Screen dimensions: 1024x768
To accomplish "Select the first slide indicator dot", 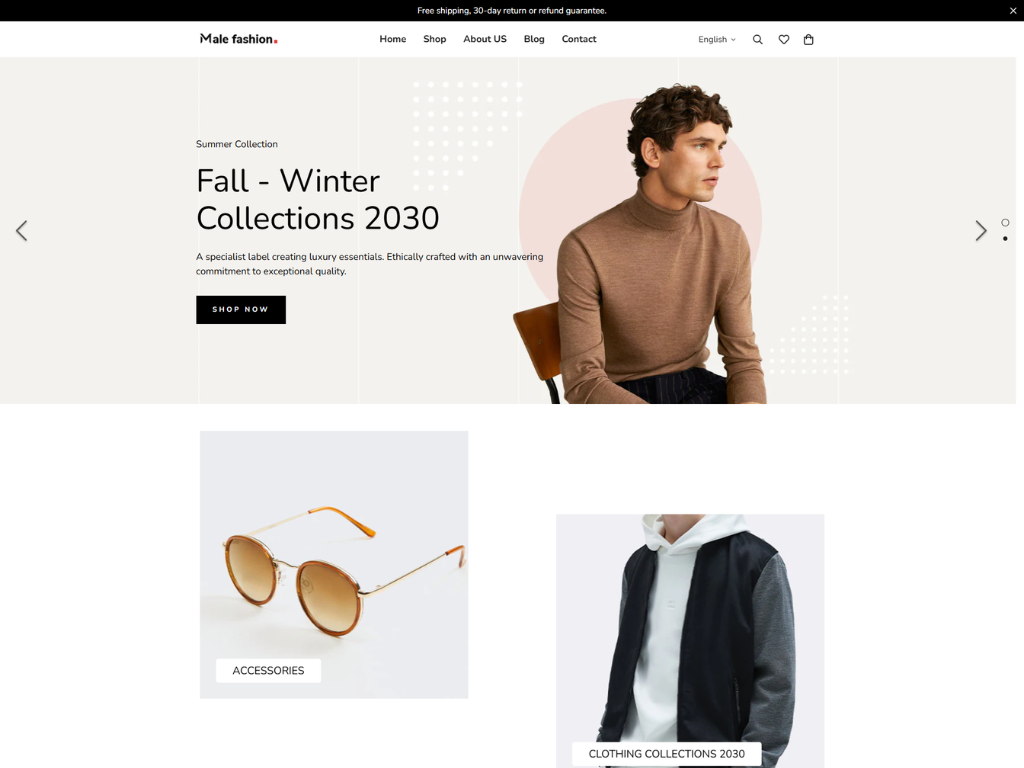I will pos(1005,223).
